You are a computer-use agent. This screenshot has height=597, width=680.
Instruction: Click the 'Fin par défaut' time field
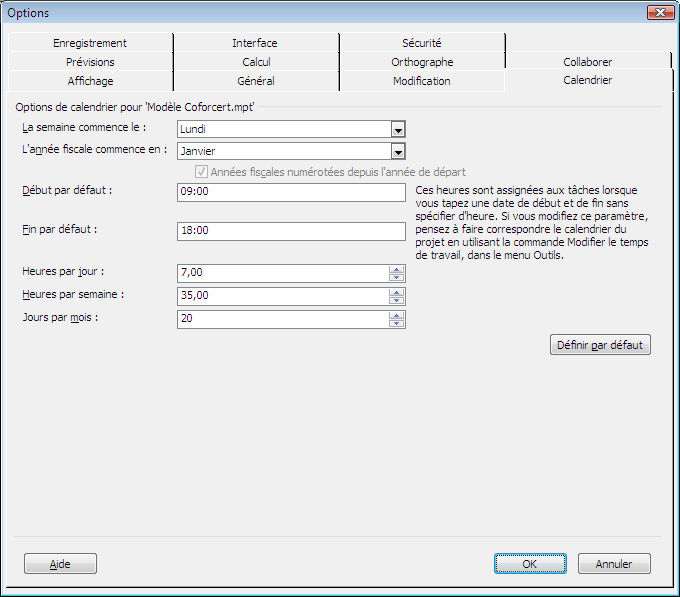pyautogui.click(x=290, y=231)
